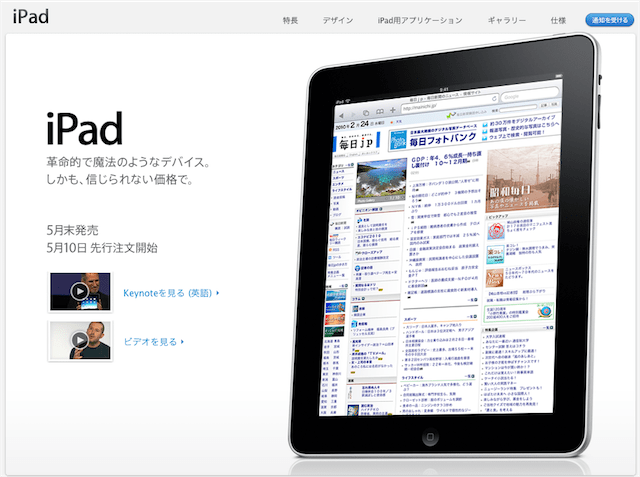Tap Safari bookmarks book icon on iPad
The height and width of the screenshot is (477, 640).
380,112
